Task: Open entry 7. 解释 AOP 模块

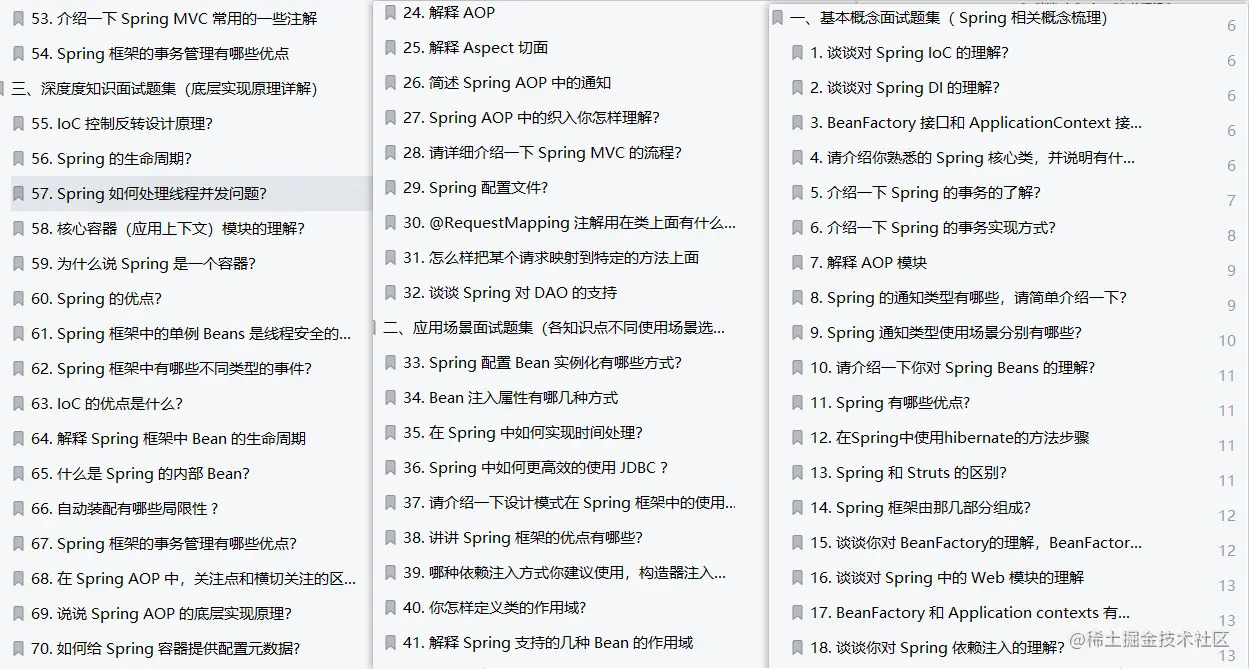Action: [868, 263]
